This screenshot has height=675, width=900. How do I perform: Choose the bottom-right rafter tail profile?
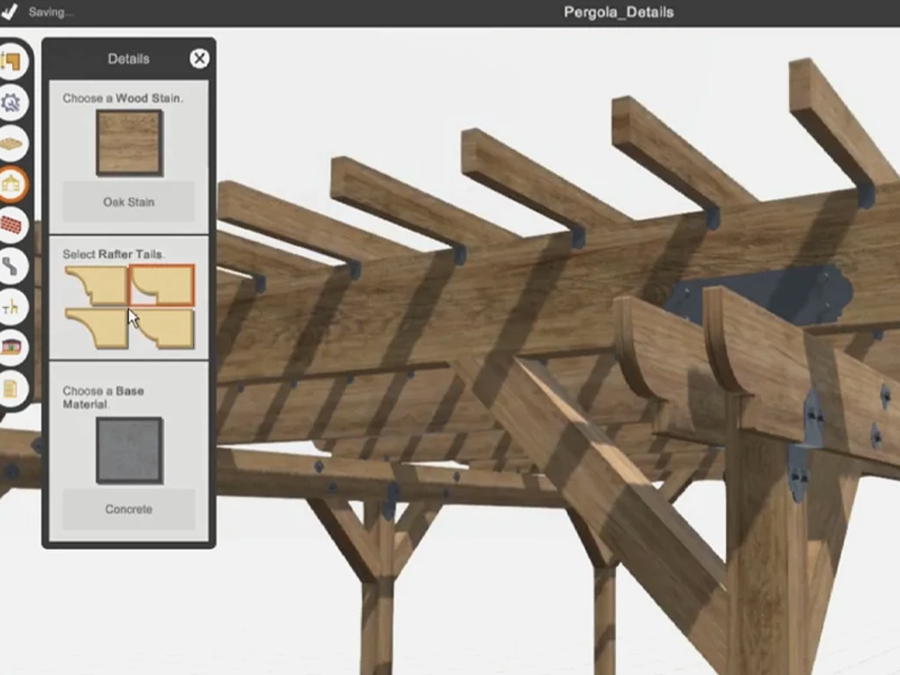[x=162, y=328]
